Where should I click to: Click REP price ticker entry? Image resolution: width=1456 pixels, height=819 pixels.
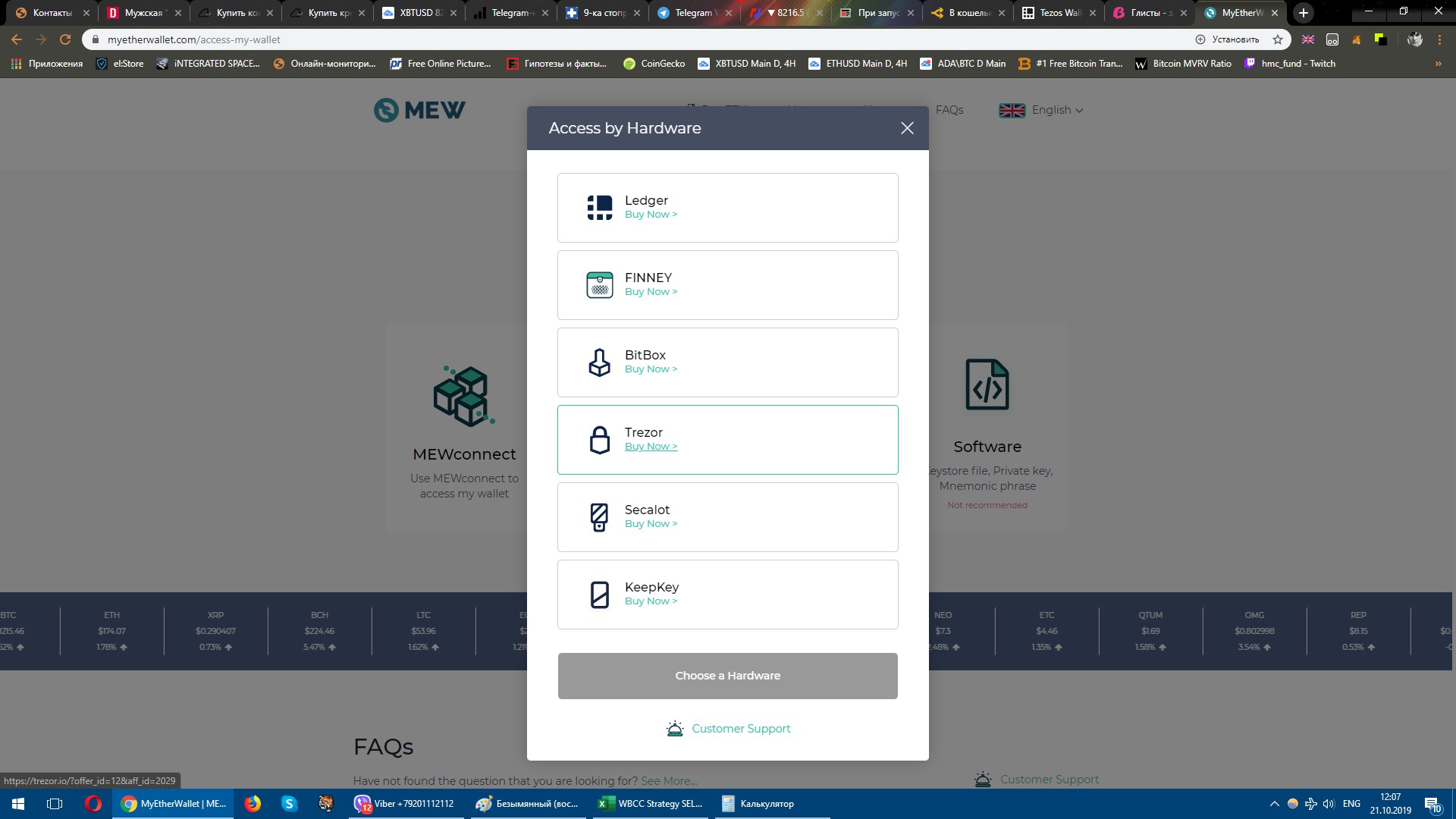1358,631
